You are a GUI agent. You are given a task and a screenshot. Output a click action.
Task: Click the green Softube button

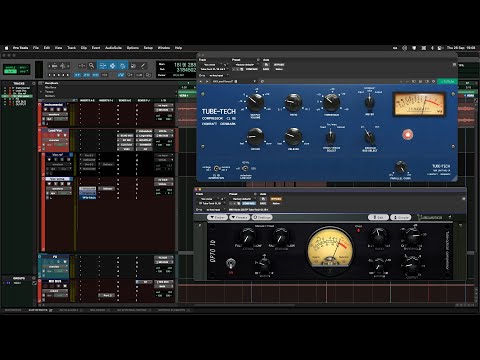[447, 81]
